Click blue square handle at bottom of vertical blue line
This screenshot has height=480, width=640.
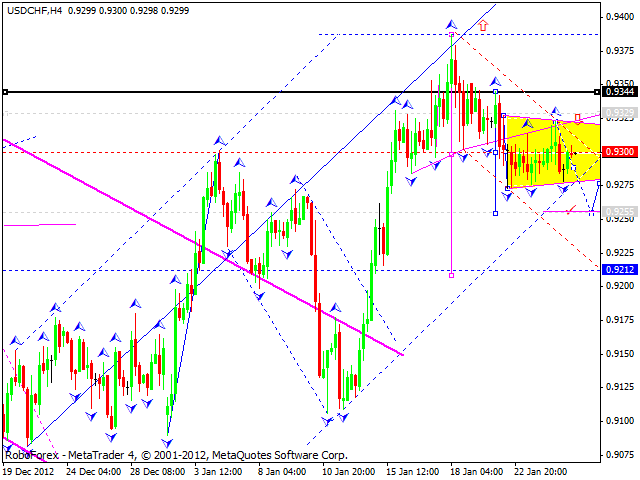pos(496,213)
